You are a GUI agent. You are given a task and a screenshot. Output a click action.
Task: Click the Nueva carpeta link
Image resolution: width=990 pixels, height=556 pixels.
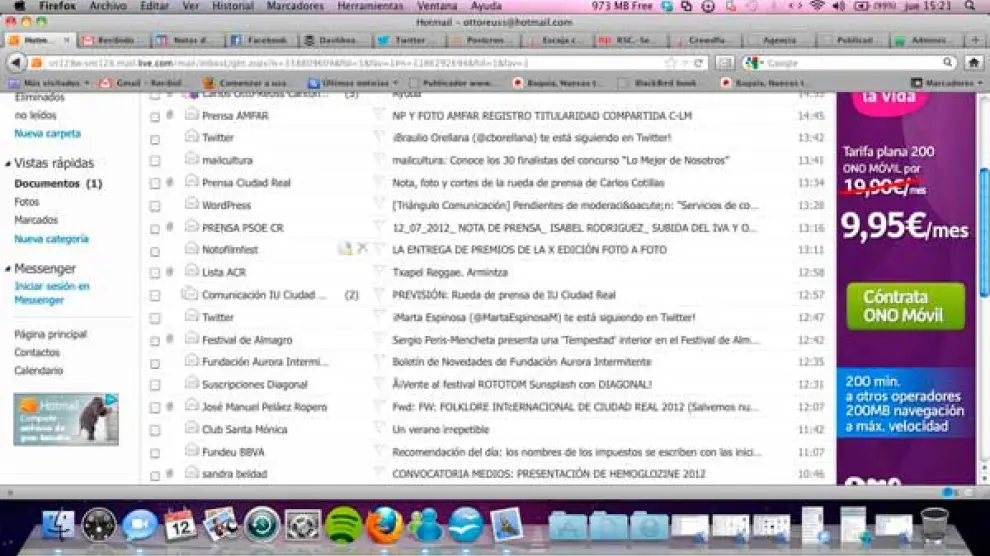pos(48,133)
